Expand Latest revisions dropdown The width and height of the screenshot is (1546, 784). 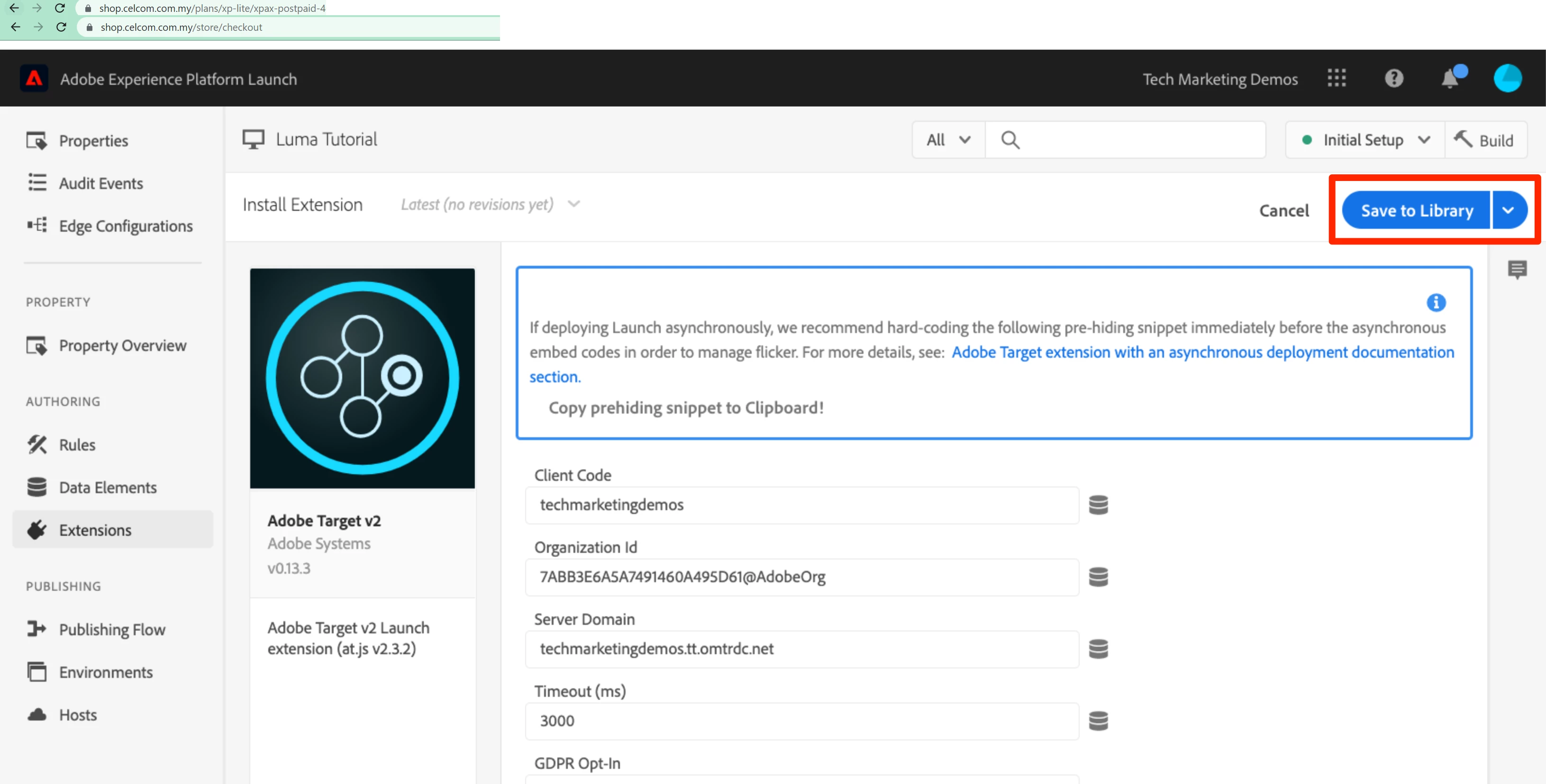coord(490,205)
